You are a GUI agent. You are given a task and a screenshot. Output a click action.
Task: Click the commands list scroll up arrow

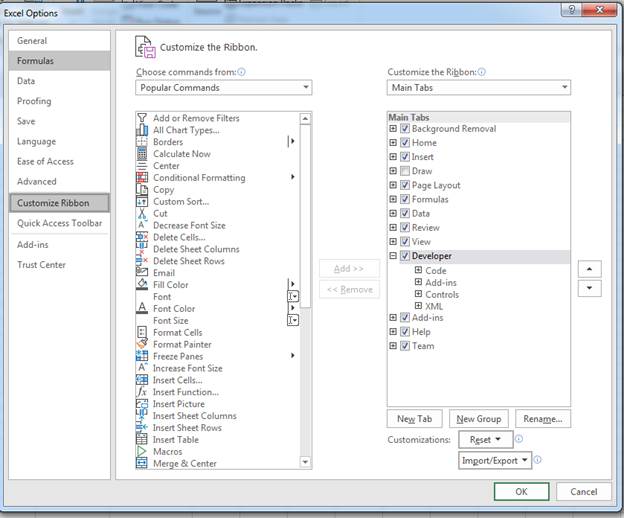305,119
